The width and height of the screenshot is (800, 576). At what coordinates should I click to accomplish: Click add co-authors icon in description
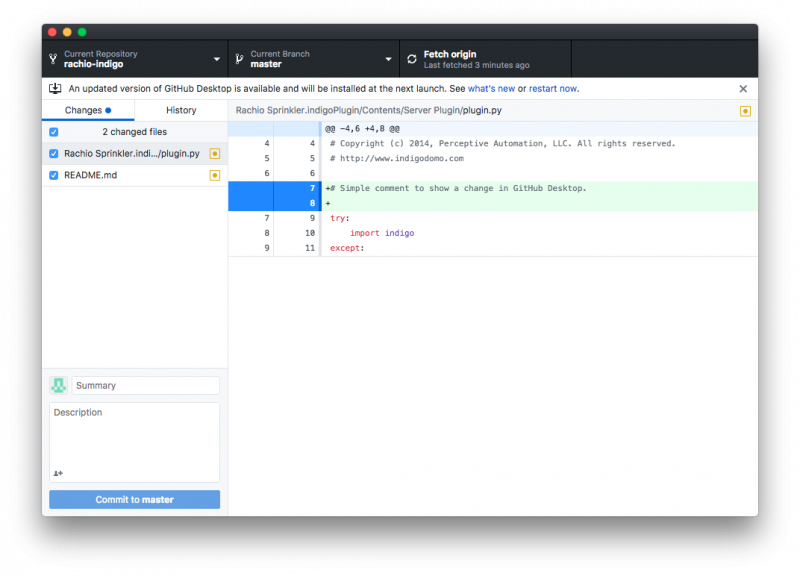pos(58,473)
